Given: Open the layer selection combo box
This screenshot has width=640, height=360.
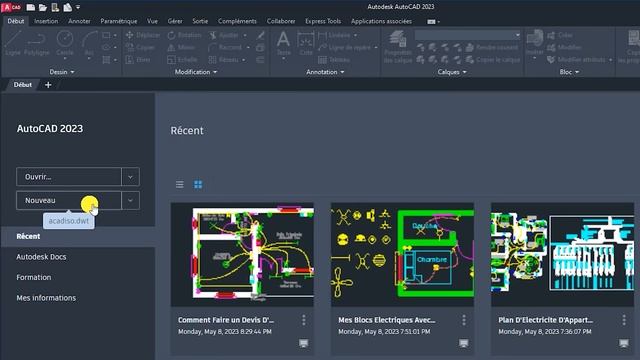Looking at the screenshot, I should pos(468,36).
